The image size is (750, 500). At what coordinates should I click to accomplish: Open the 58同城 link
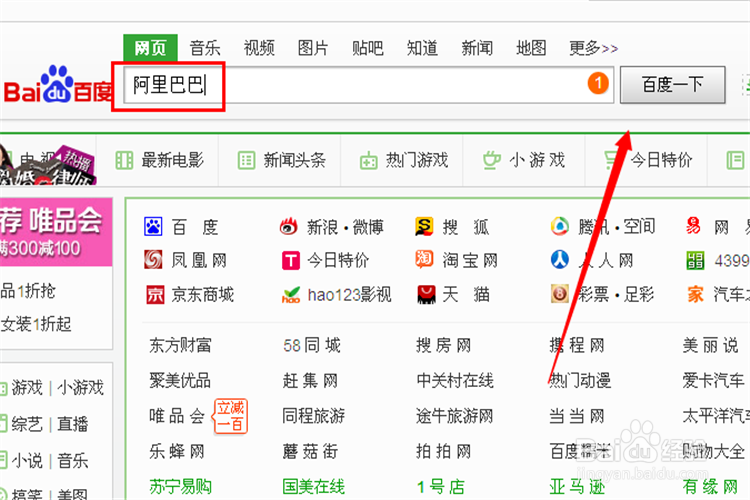[312, 345]
